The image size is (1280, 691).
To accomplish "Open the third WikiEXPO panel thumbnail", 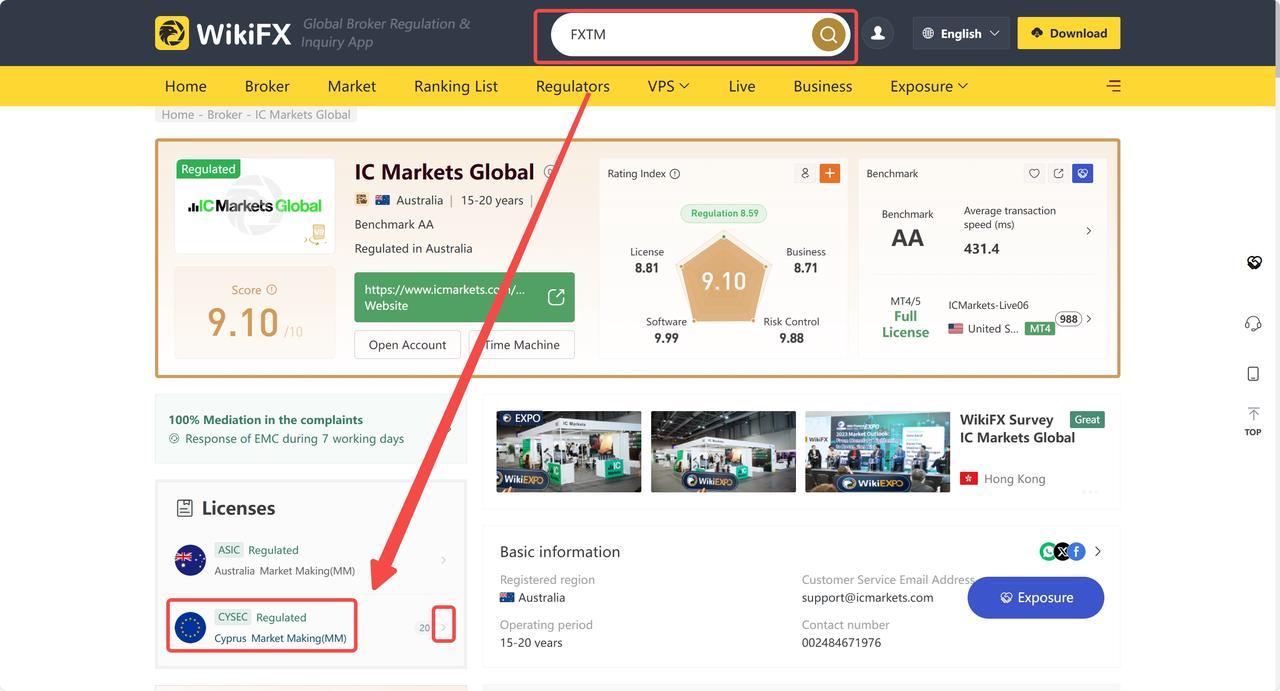I will coord(877,451).
